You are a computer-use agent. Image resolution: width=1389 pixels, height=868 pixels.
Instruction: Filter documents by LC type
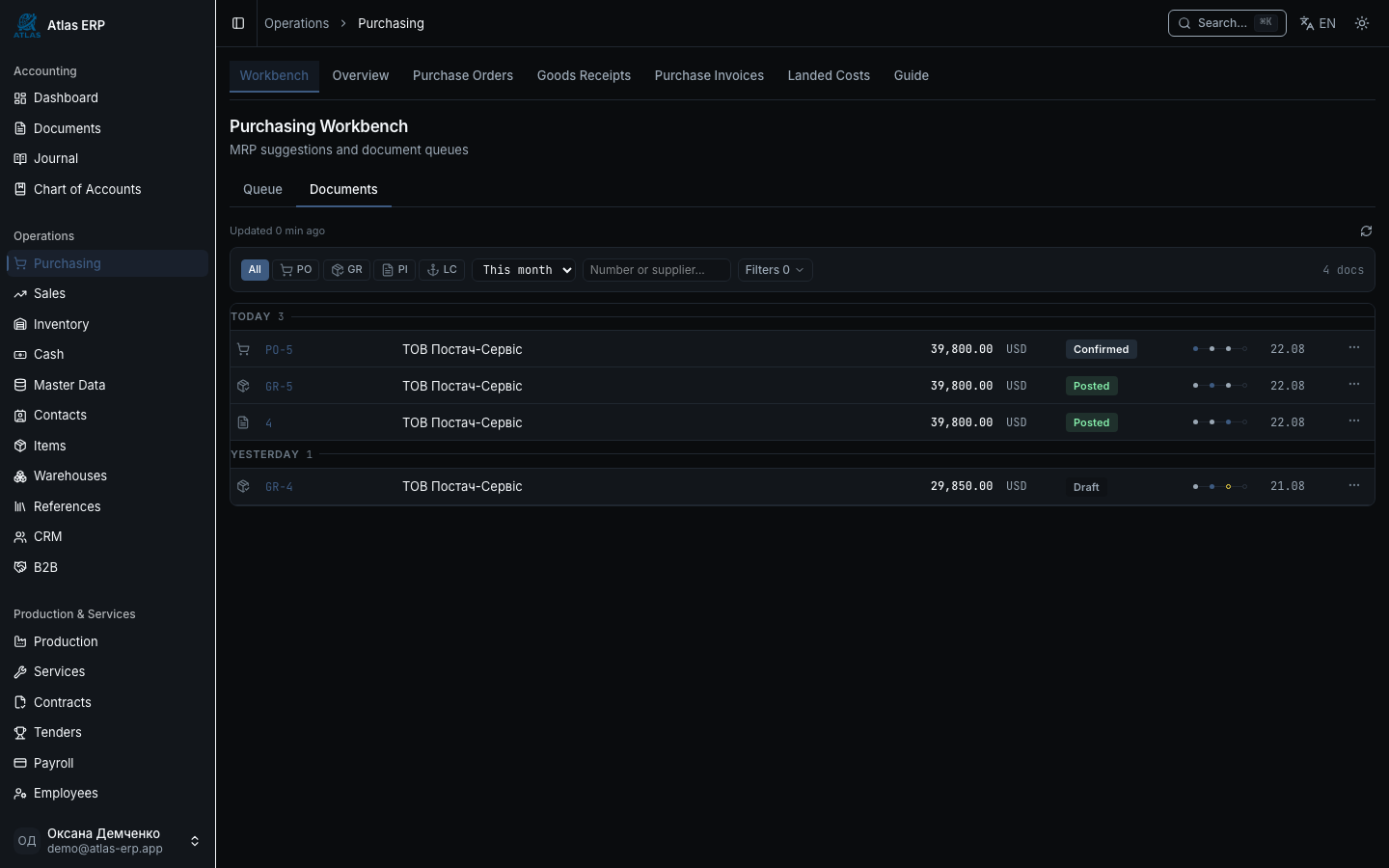[442, 270]
